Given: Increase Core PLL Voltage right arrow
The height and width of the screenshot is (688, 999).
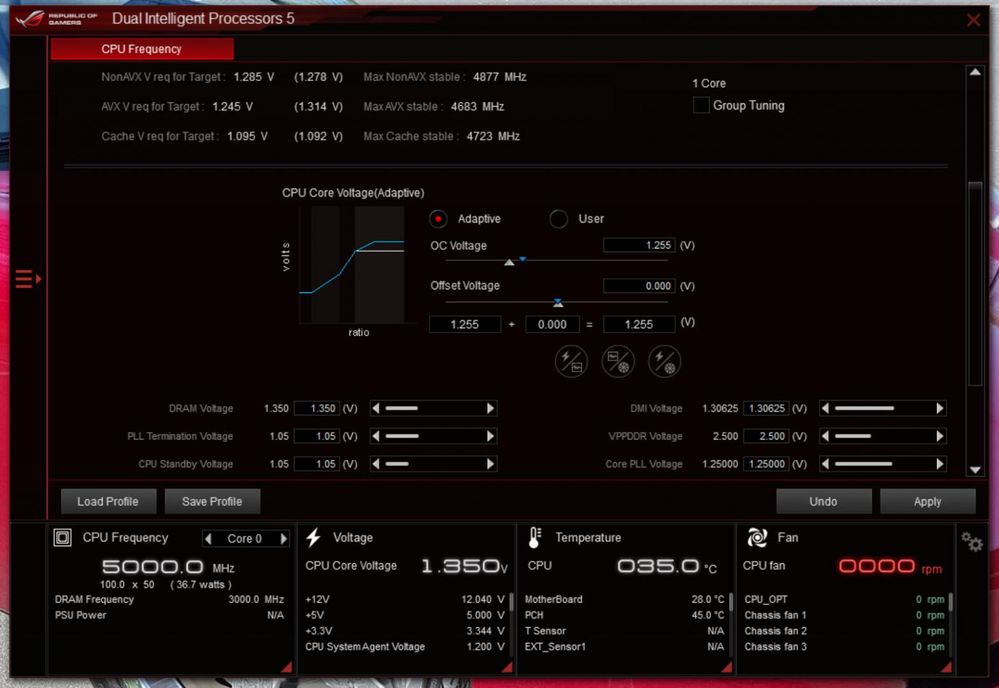Looking at the screenshot, I should point(940,464).
